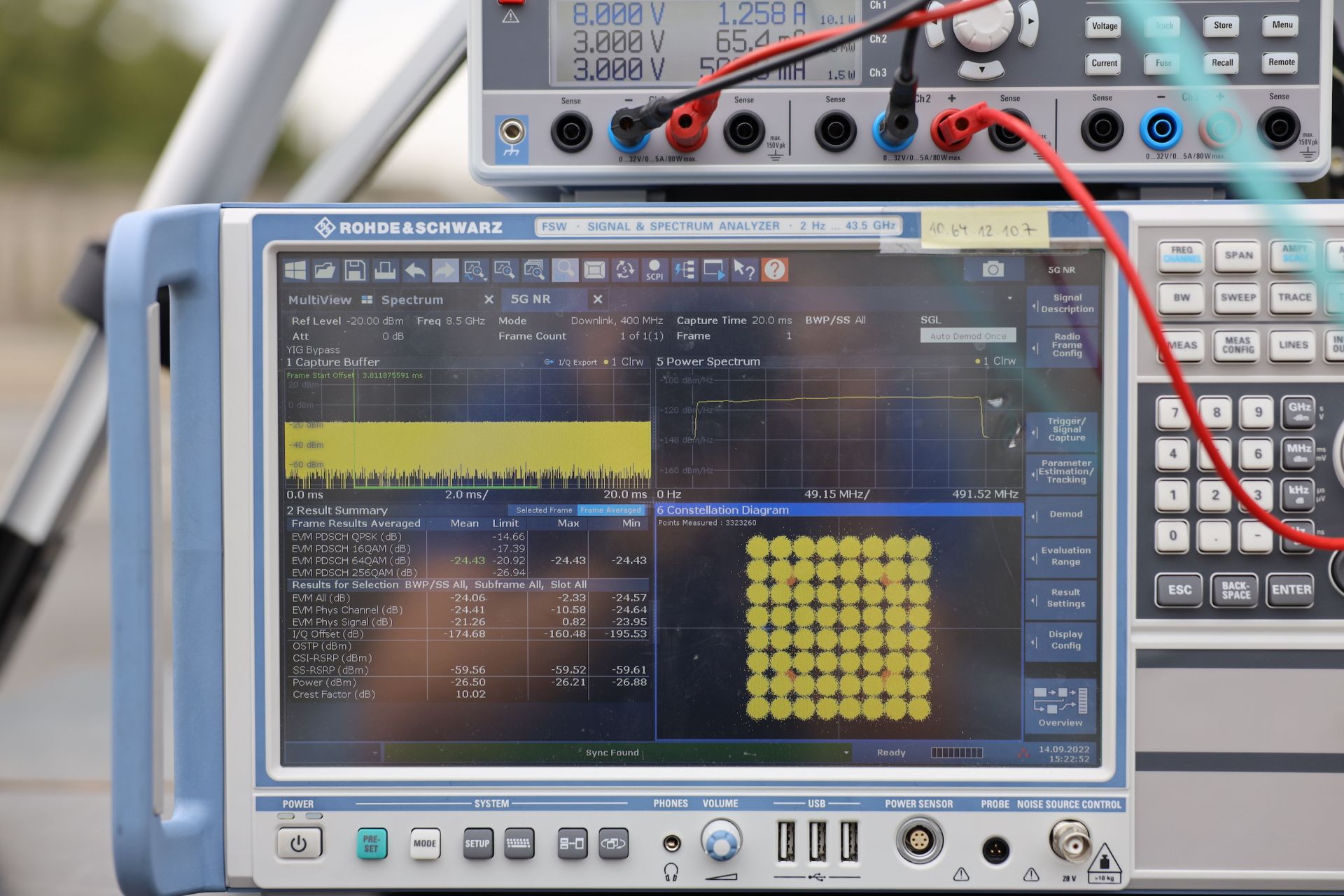Click the orange help question mark icon
This screenshot has height=896, width=1344.
774,269
